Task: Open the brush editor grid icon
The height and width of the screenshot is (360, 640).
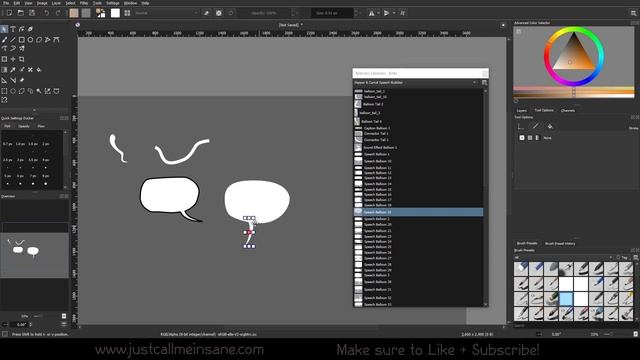Action: coord(127,13)
